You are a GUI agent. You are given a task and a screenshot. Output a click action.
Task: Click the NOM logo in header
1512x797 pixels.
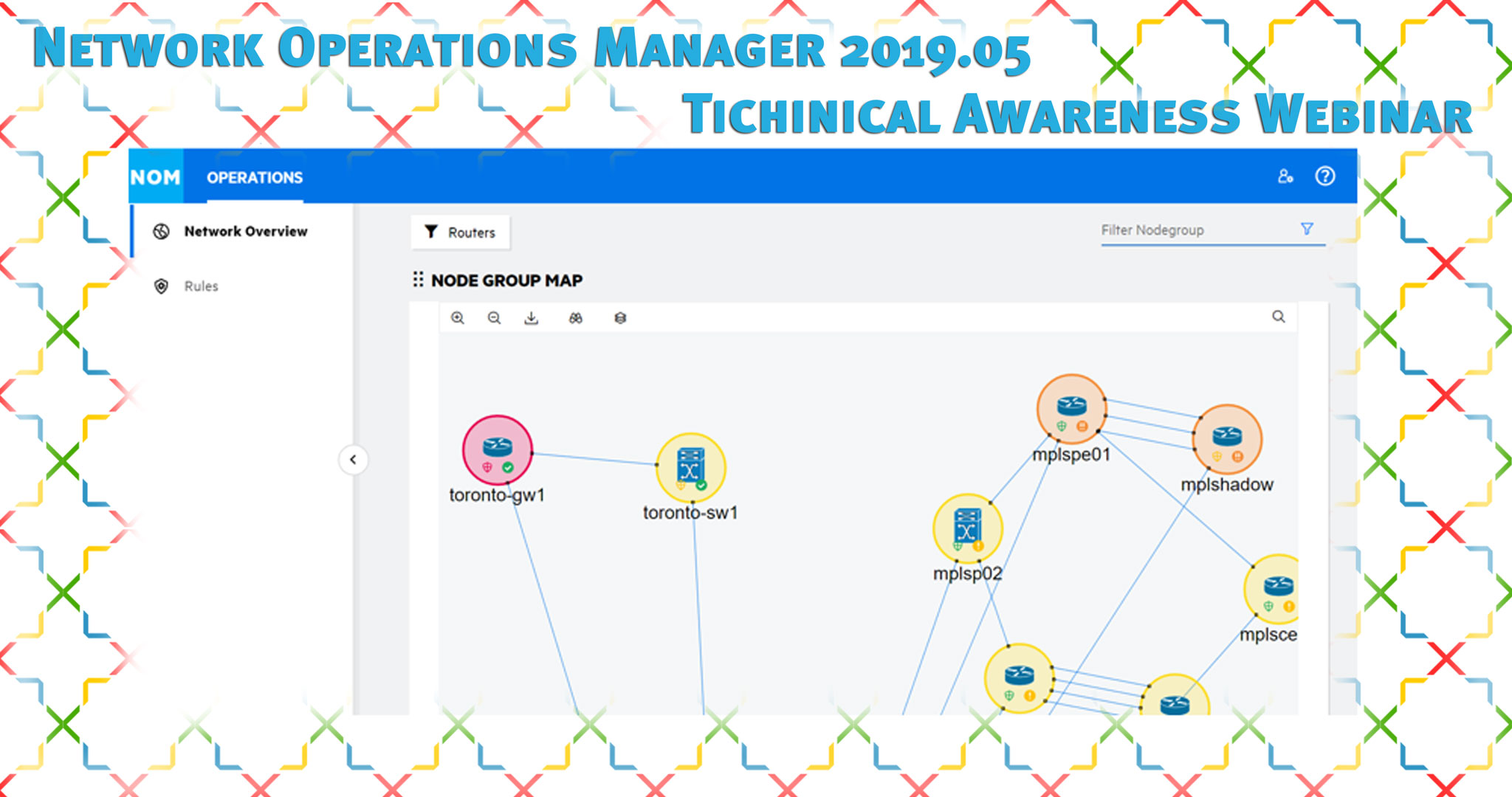(x=156, y=177)
